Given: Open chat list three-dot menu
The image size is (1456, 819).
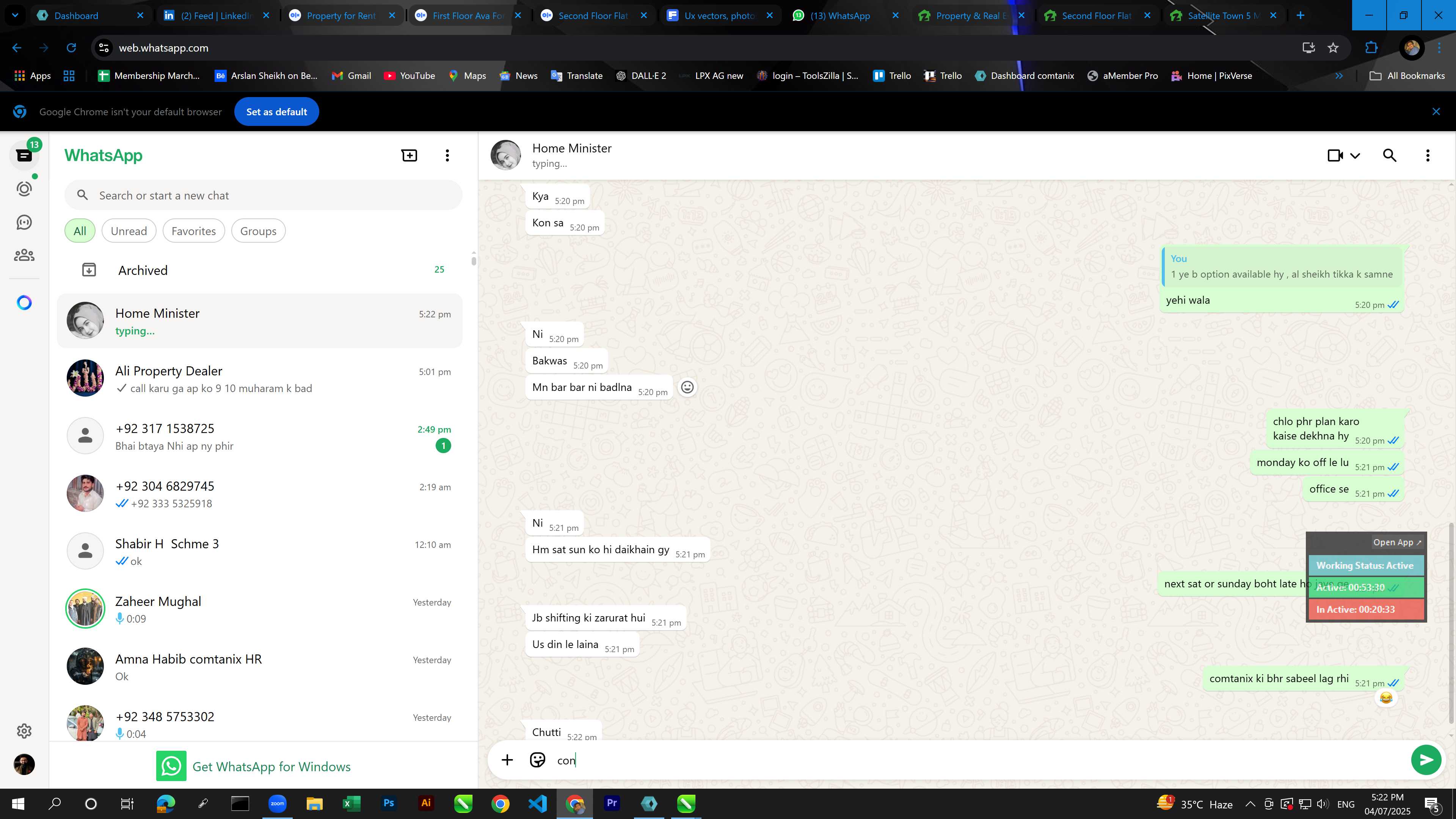Looking at the screenshot, I should click(447, 155).
